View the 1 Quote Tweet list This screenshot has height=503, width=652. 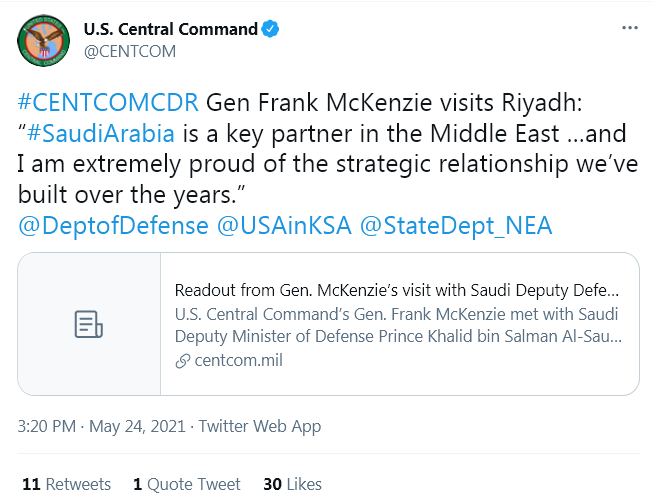pyautogui.click(x=187, y=484)
